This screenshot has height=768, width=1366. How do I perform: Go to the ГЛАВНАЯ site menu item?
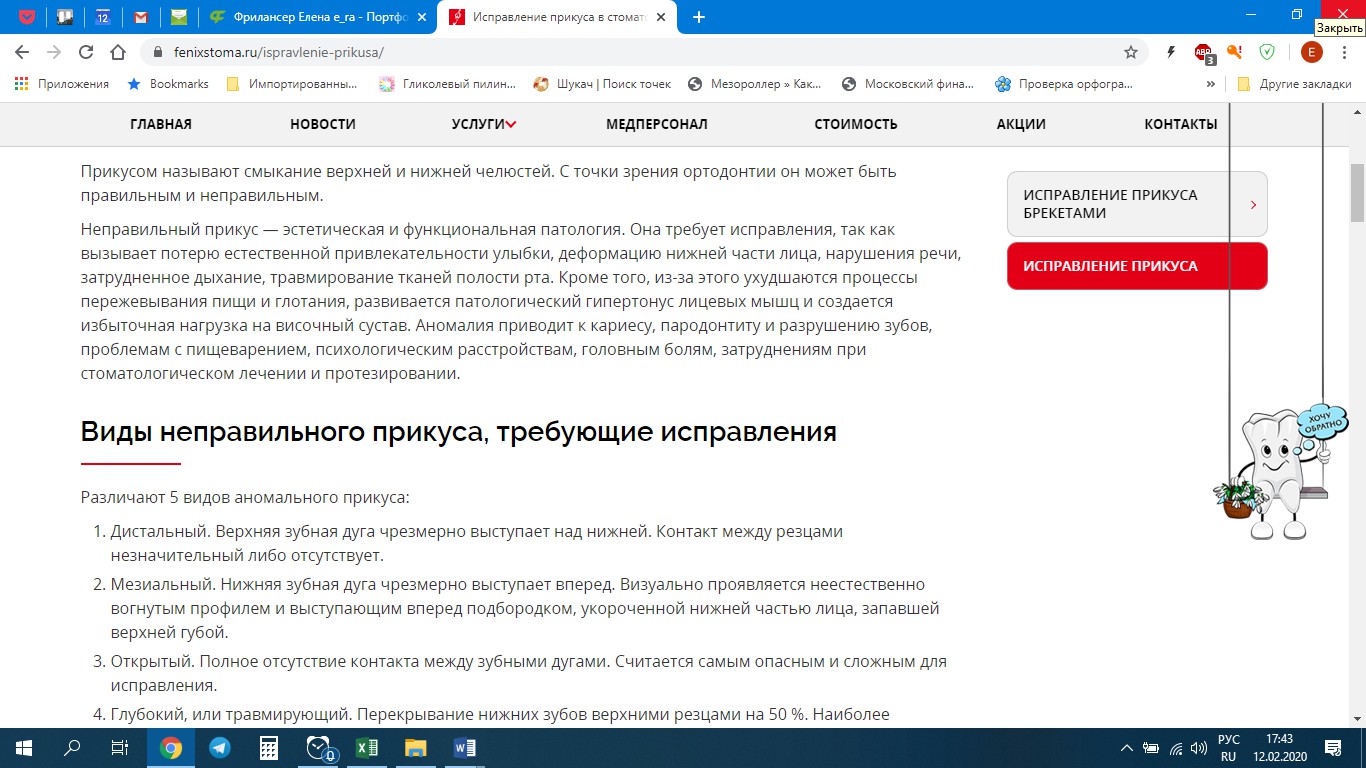point(161,124)
